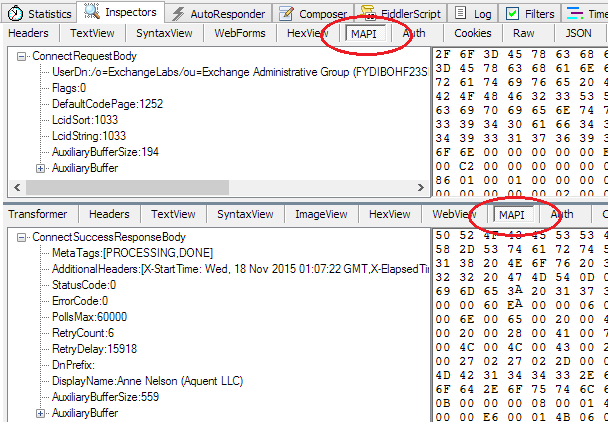Select LcidString:1033 row
This screenshot has width=608, height=422.
89,136
